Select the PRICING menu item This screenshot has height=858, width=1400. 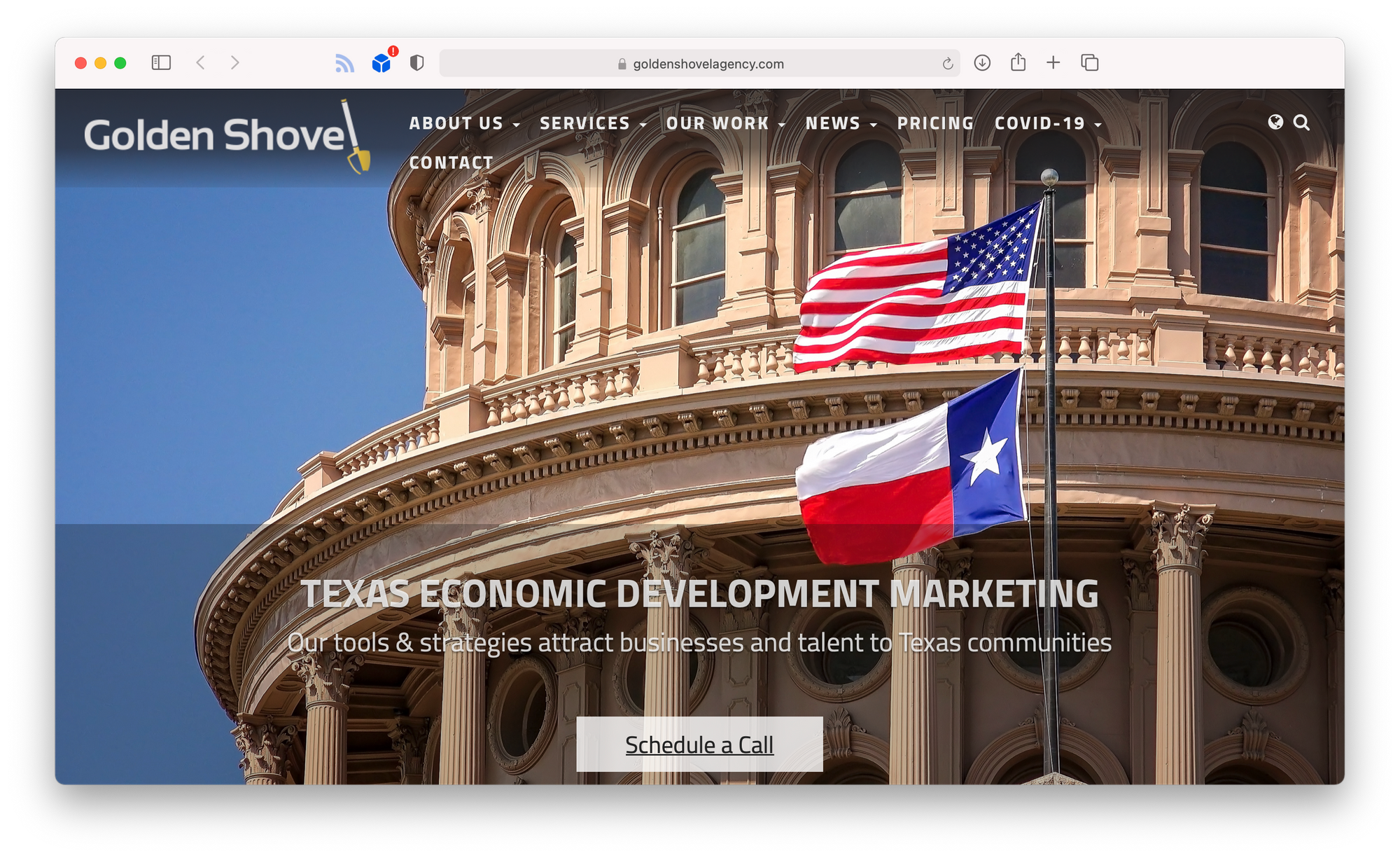click(x=936, y=123)
